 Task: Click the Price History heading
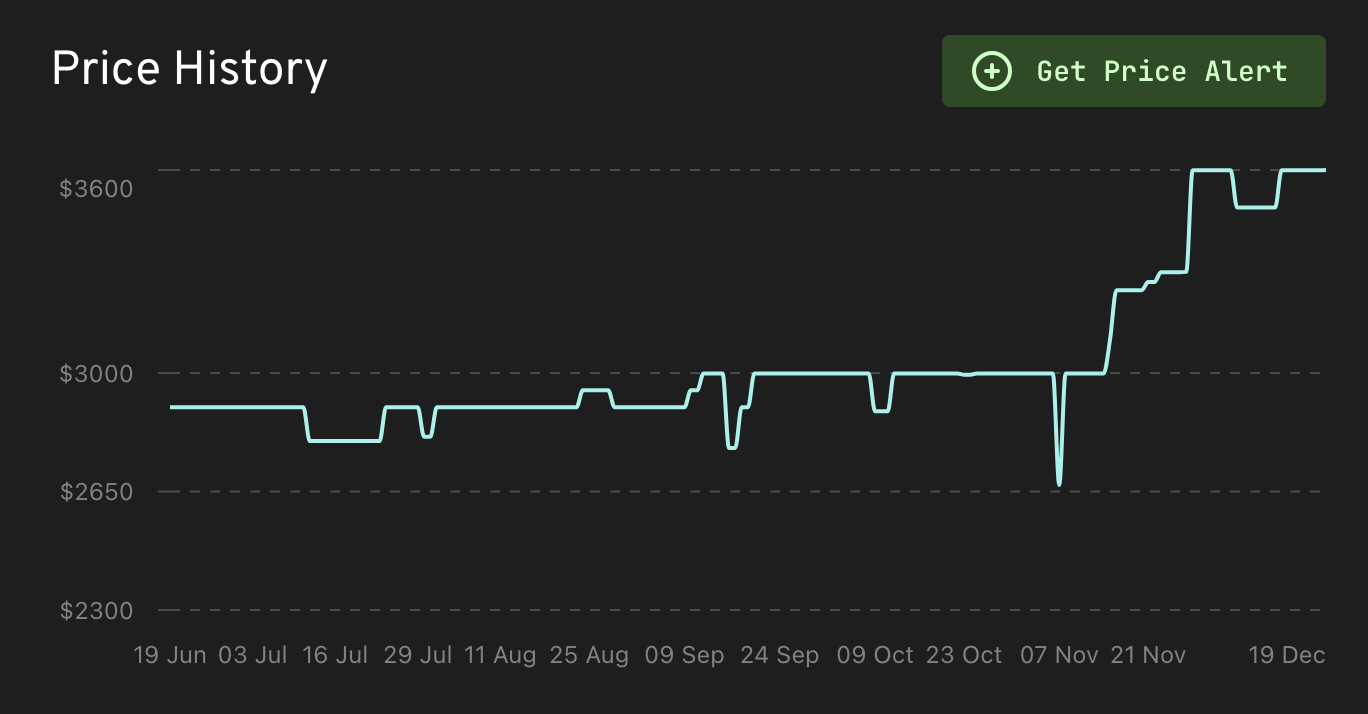[x=189, y=69]
